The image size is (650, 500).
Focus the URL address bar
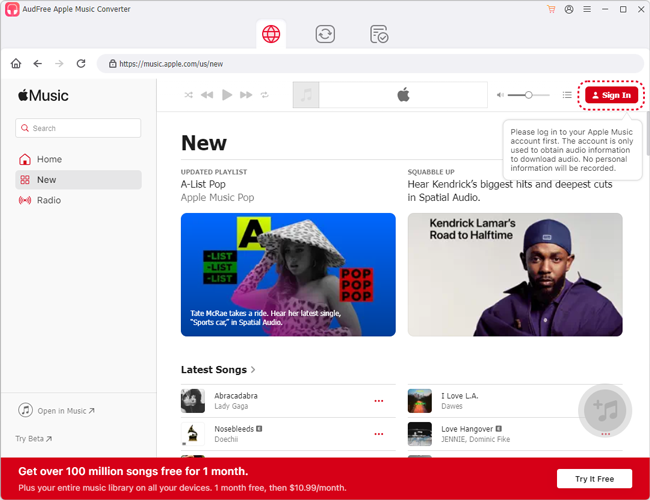tap(370, 64)
